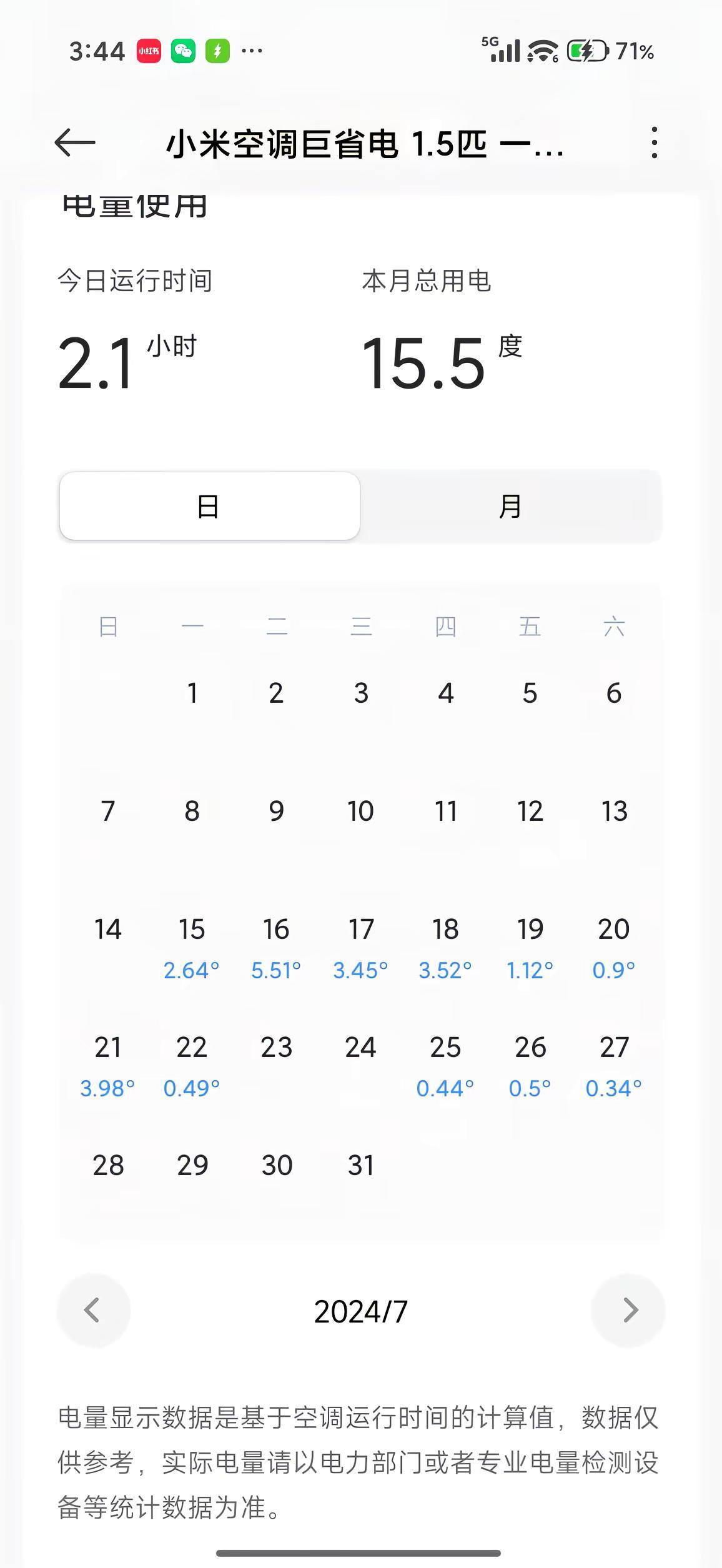Image resolution: width=722 pixels, height=1568 pixels.
Task: Tap the Wi-Fi signal icon
Action: [x=543, y=51]
